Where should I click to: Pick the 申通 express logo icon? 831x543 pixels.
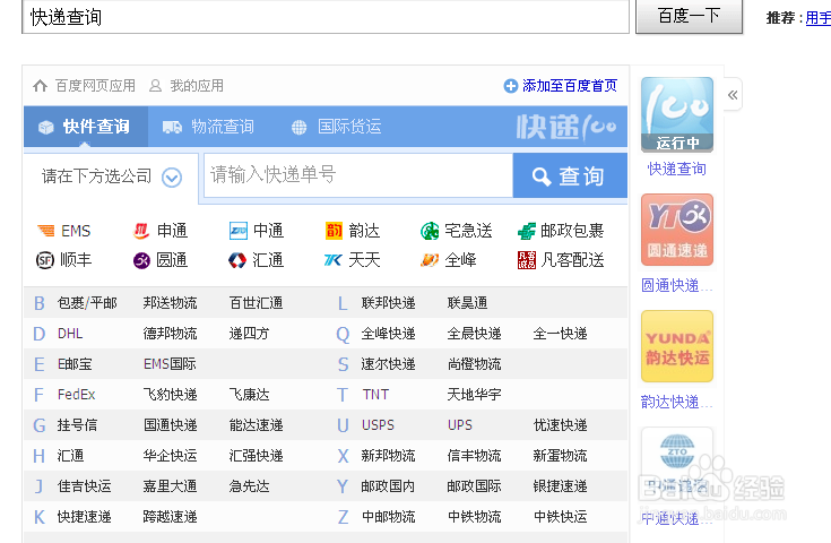pos(142,230)
